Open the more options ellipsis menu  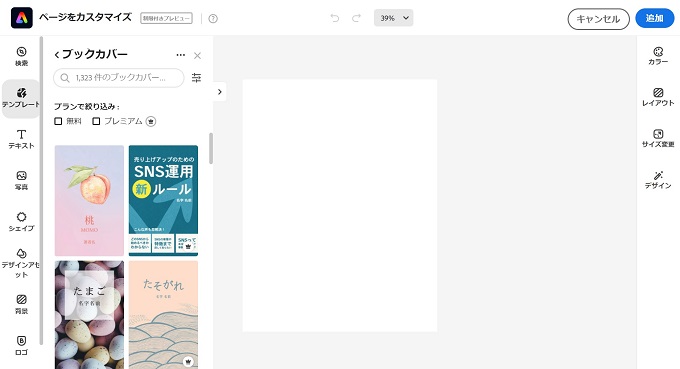(181, 55)
